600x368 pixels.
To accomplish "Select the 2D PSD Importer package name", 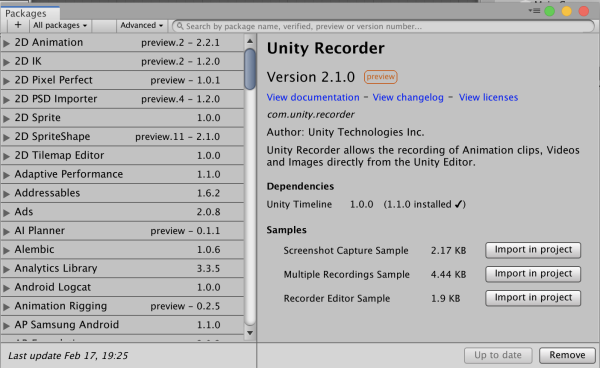I will (x=56, y=99).
